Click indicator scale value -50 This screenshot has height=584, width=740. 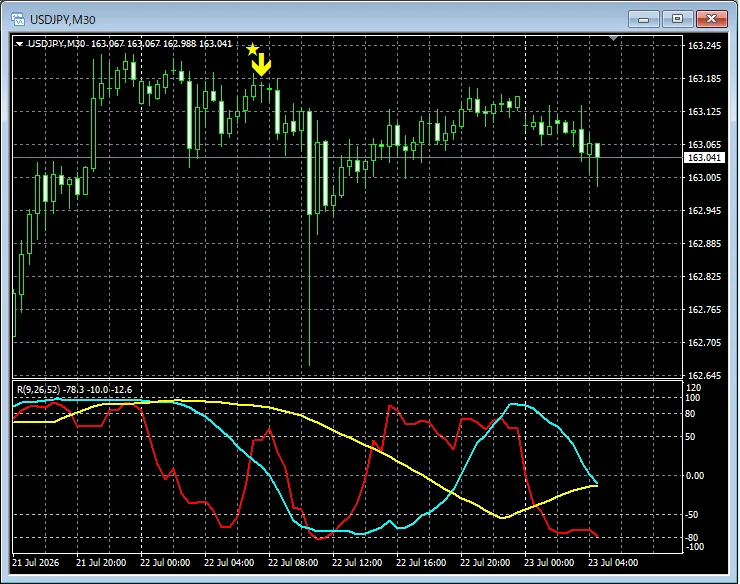[692, 515]
